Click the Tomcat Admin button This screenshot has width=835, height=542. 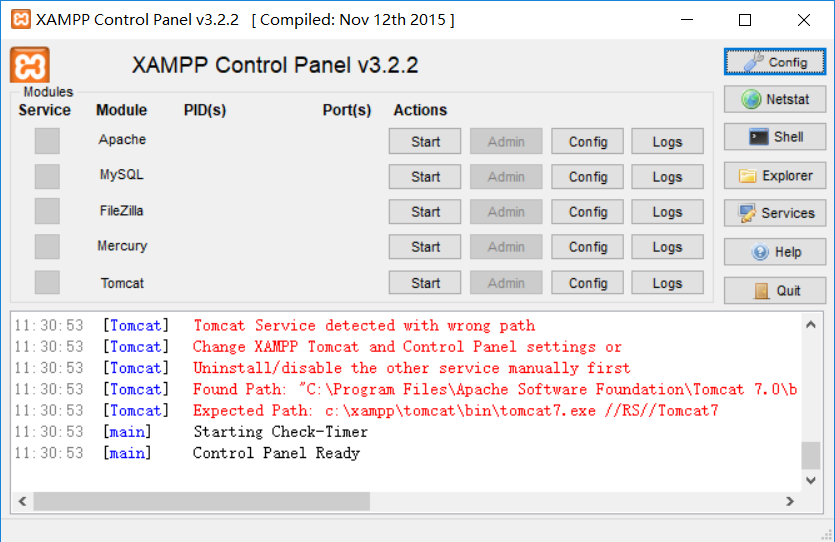pos(506,283)
